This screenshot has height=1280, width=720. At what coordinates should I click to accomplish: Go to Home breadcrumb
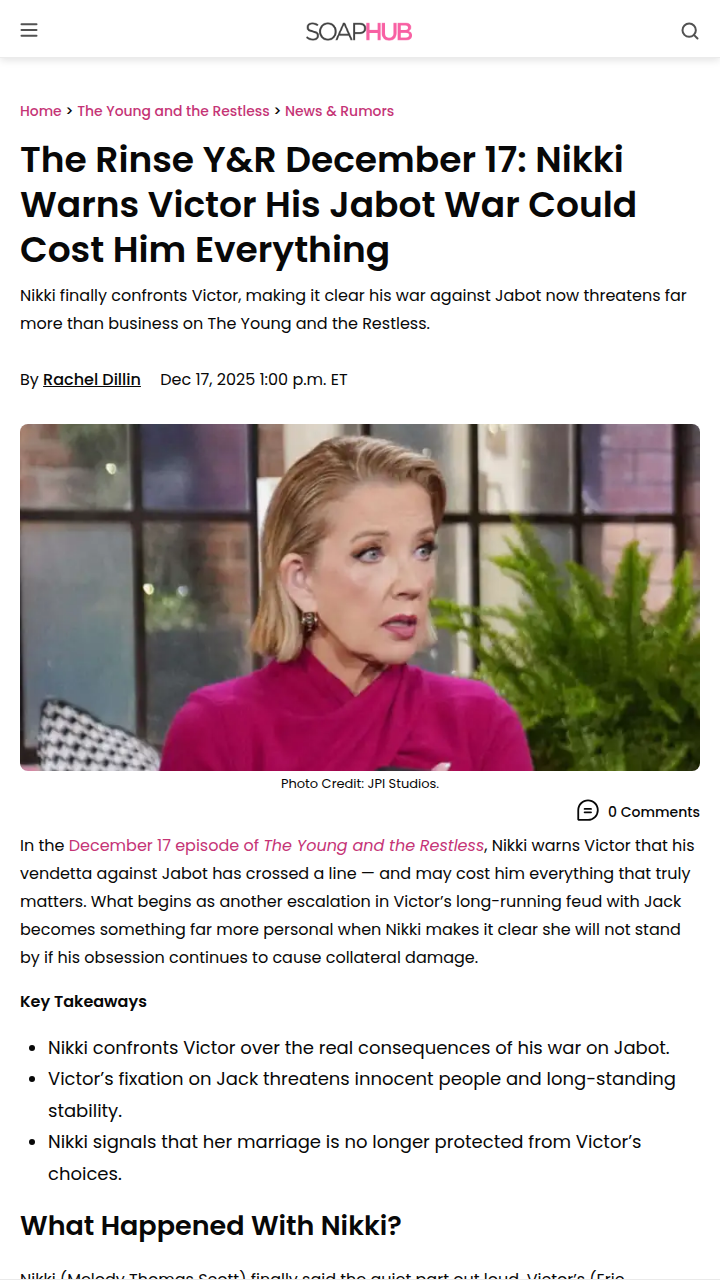41,111
